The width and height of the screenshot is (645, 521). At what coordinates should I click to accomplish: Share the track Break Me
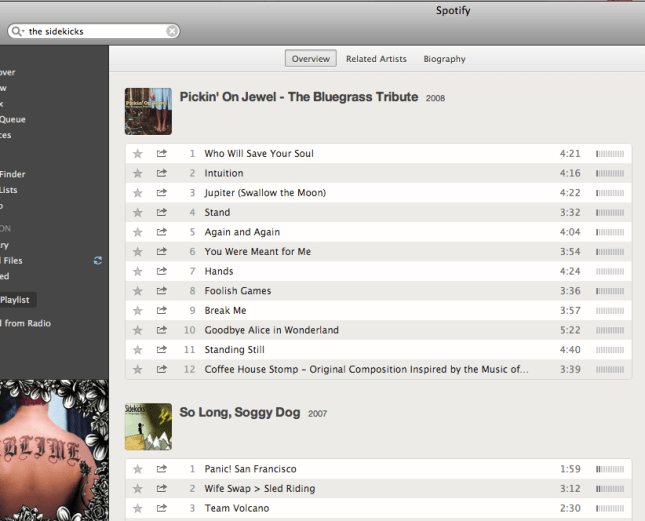[162, 310]
